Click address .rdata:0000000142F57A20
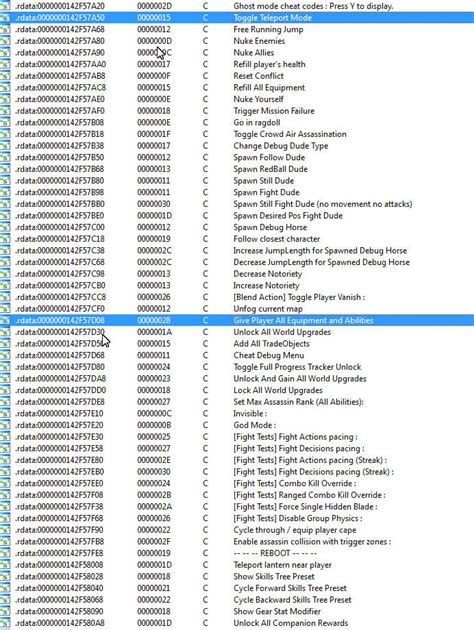Image resolution: width=474 pixels, height=630 pixels. 60,6
